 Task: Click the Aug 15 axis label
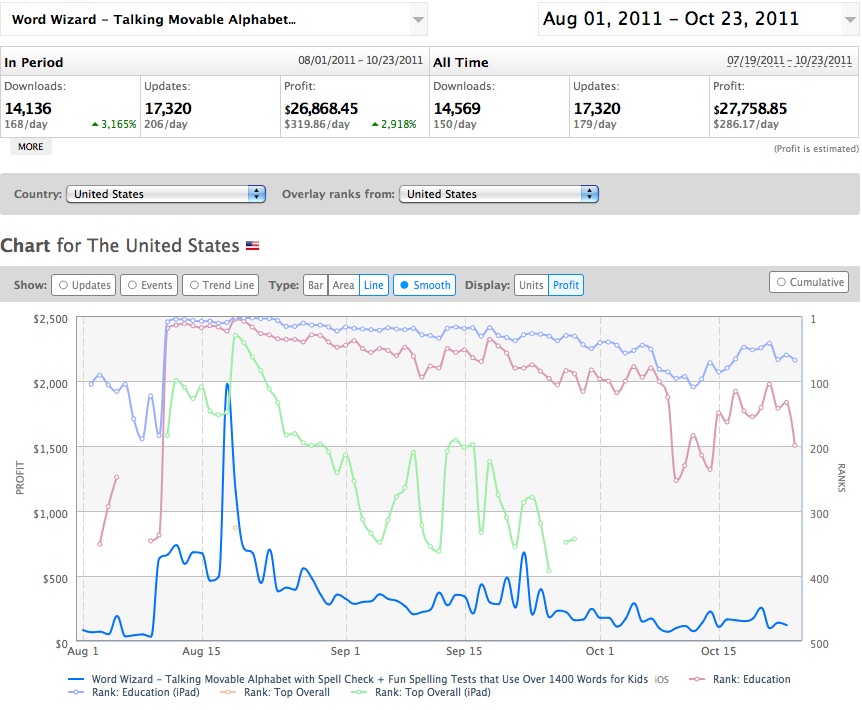point(201,651)
